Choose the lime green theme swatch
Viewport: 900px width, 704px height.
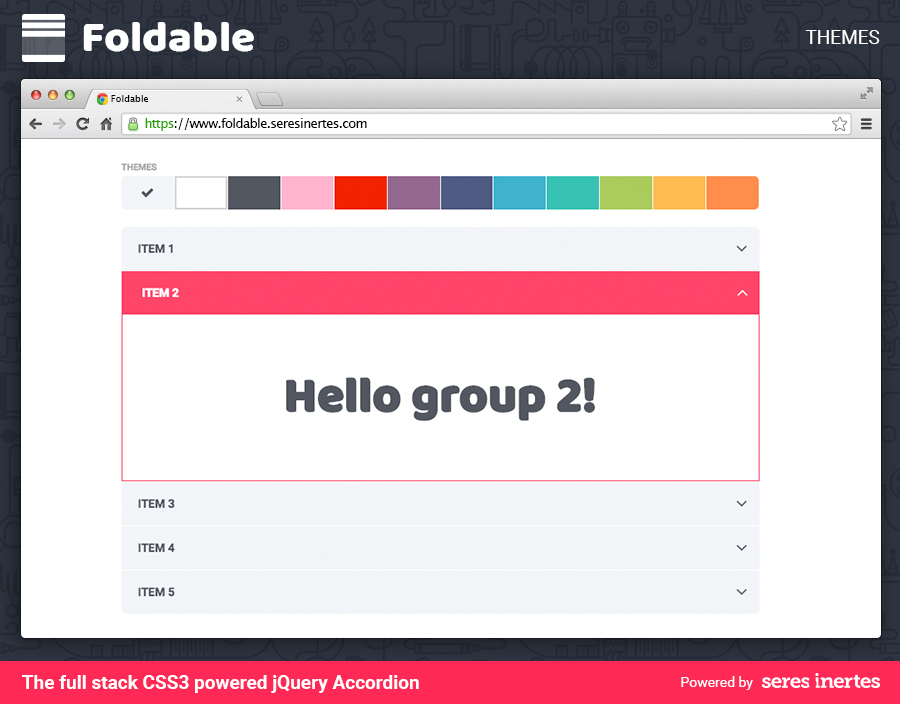tap(626, 193)
